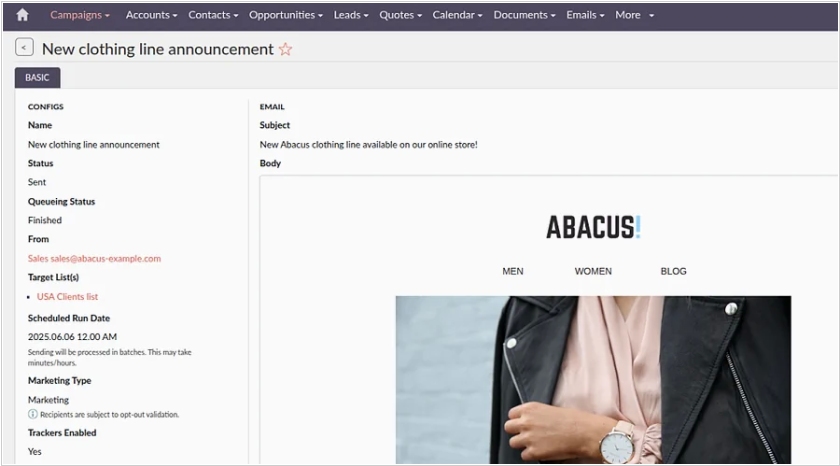Viewport: 840px width, 466px height.
Task: Open the Contacts dropdown
Action: [213, 15]
